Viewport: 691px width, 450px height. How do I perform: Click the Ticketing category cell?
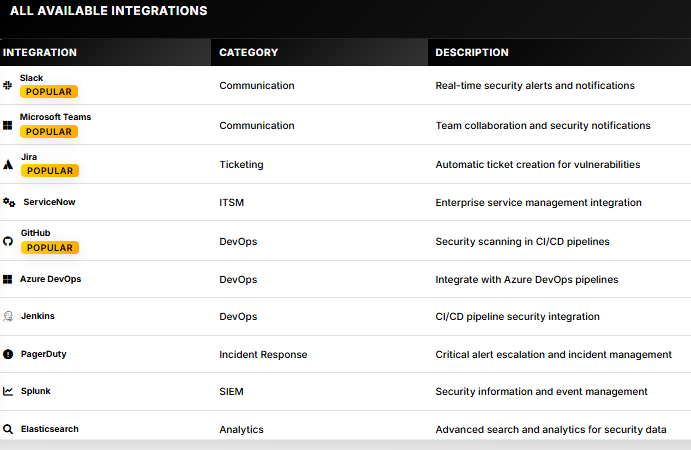(241, 165)
